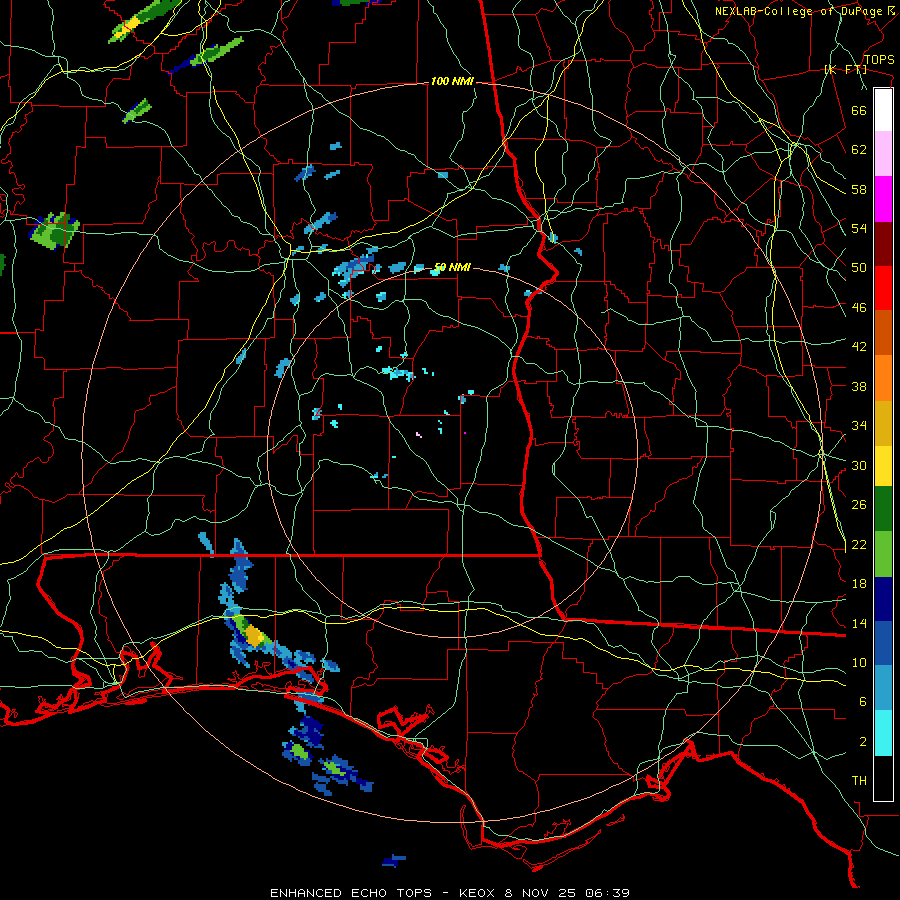Select the cyan legend color band
The height and width of the screenshot is (900, 900).
[x=883, y=733]
